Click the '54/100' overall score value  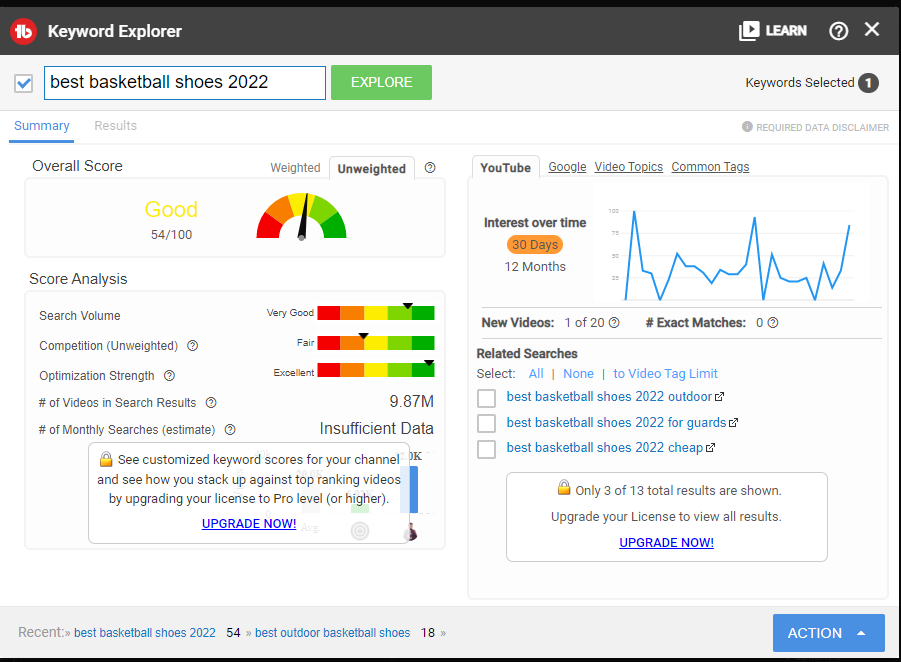pos(171,234)
